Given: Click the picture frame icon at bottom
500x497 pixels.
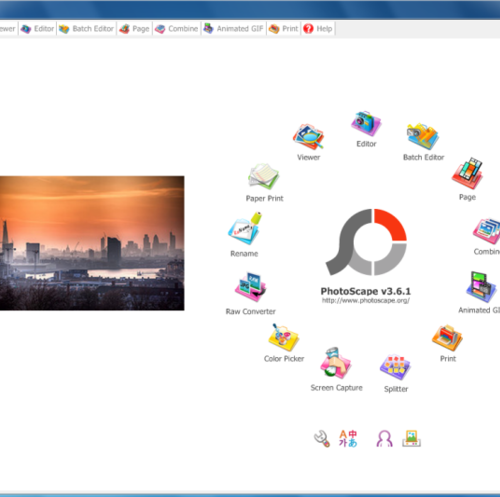Looking at the screenshot, I should pos(411,438).
